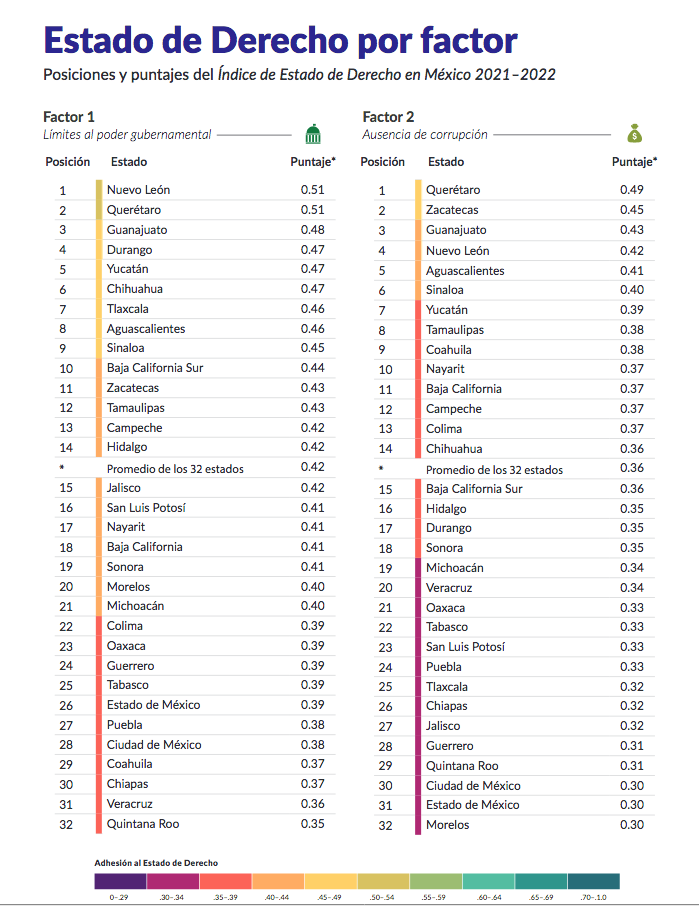
Task: Click the "Adhesión al Estado de Derecho" legend label
Action: click(156, 862)
